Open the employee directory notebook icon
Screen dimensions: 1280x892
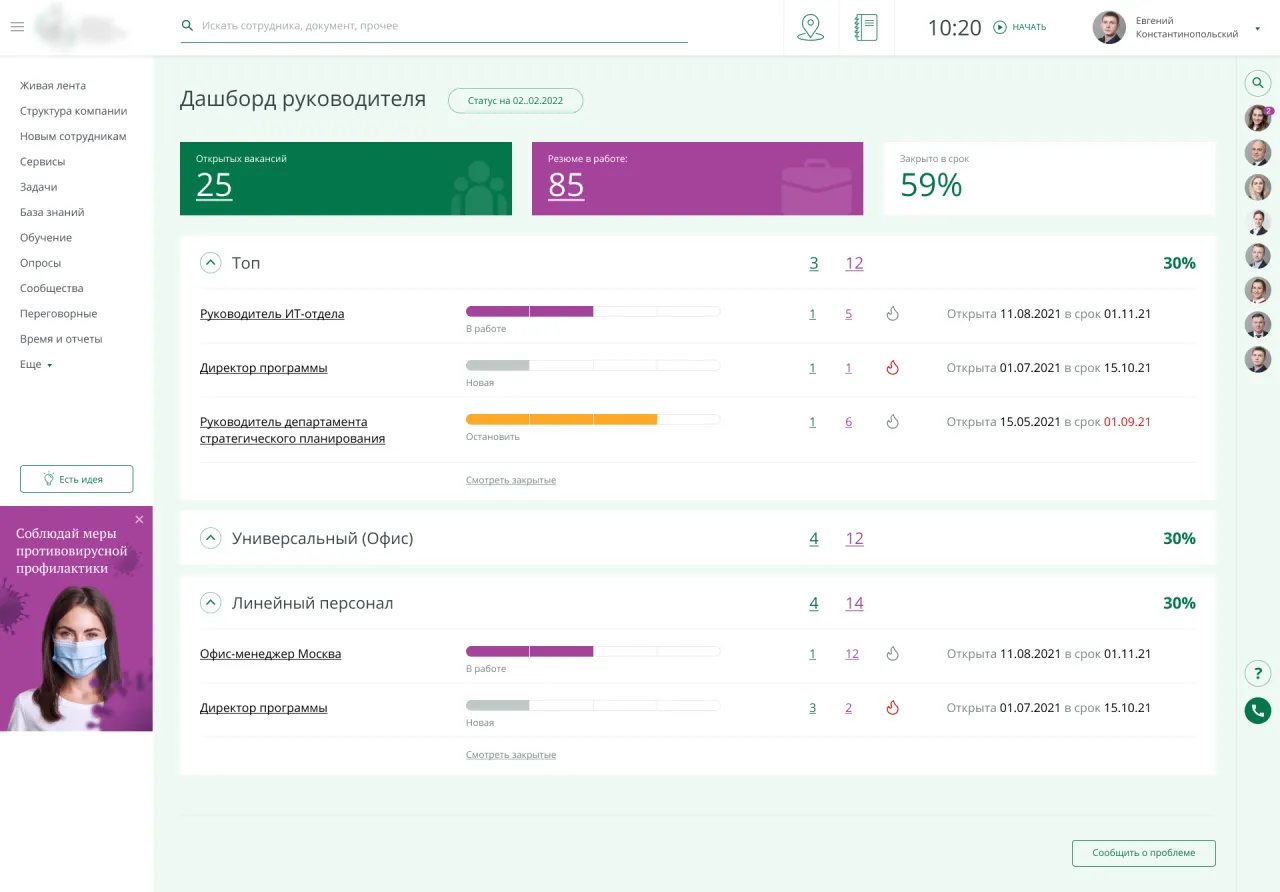(x=864, y=27)
